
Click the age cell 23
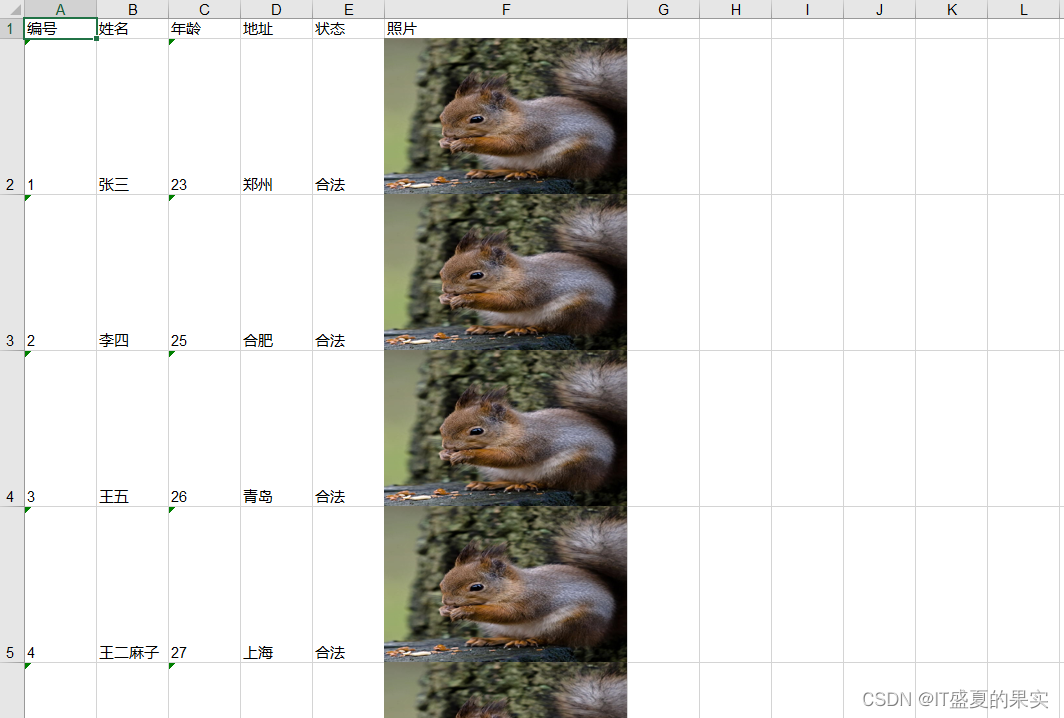pos(204,117)
